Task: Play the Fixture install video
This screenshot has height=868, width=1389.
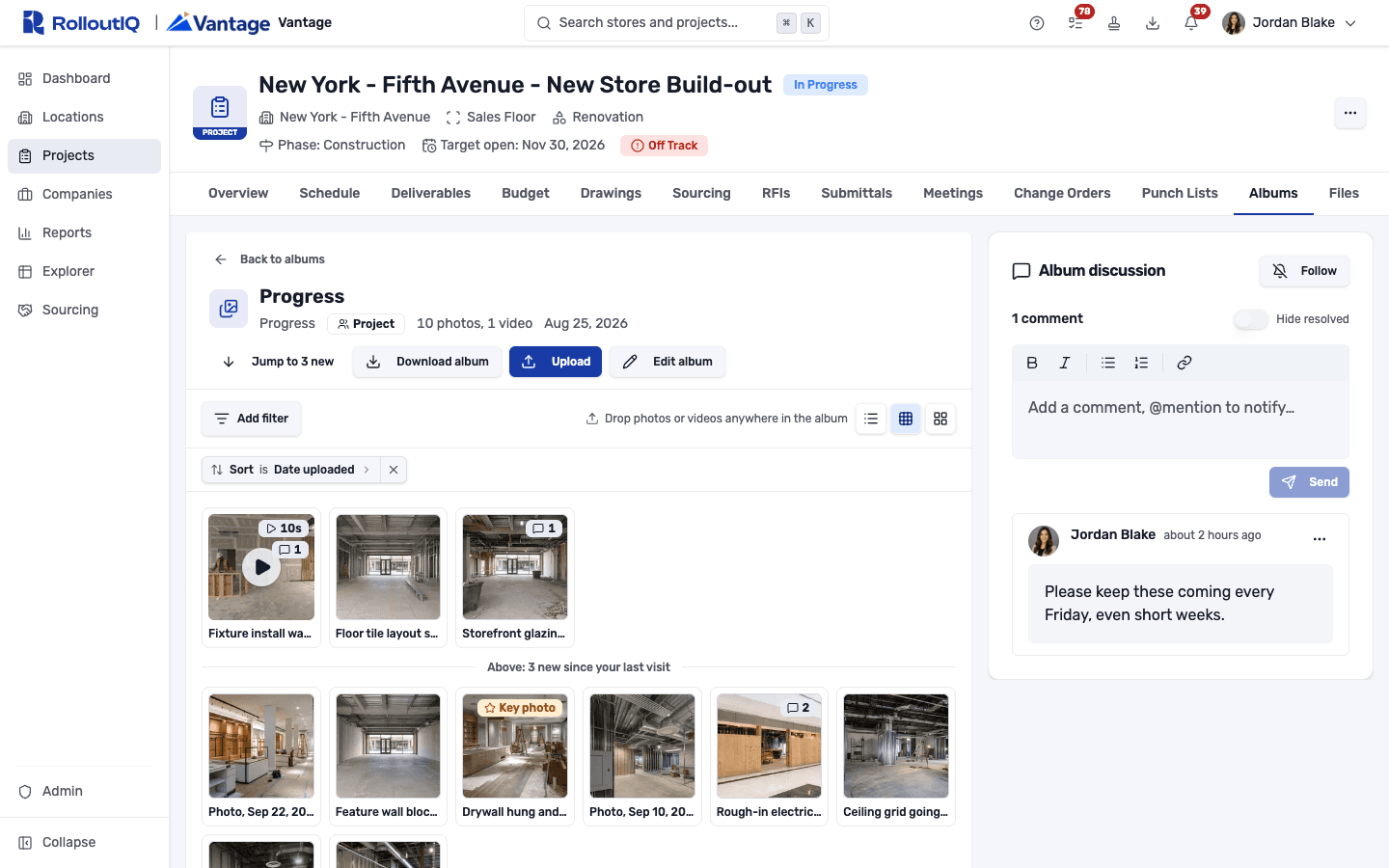Action: 261,567
